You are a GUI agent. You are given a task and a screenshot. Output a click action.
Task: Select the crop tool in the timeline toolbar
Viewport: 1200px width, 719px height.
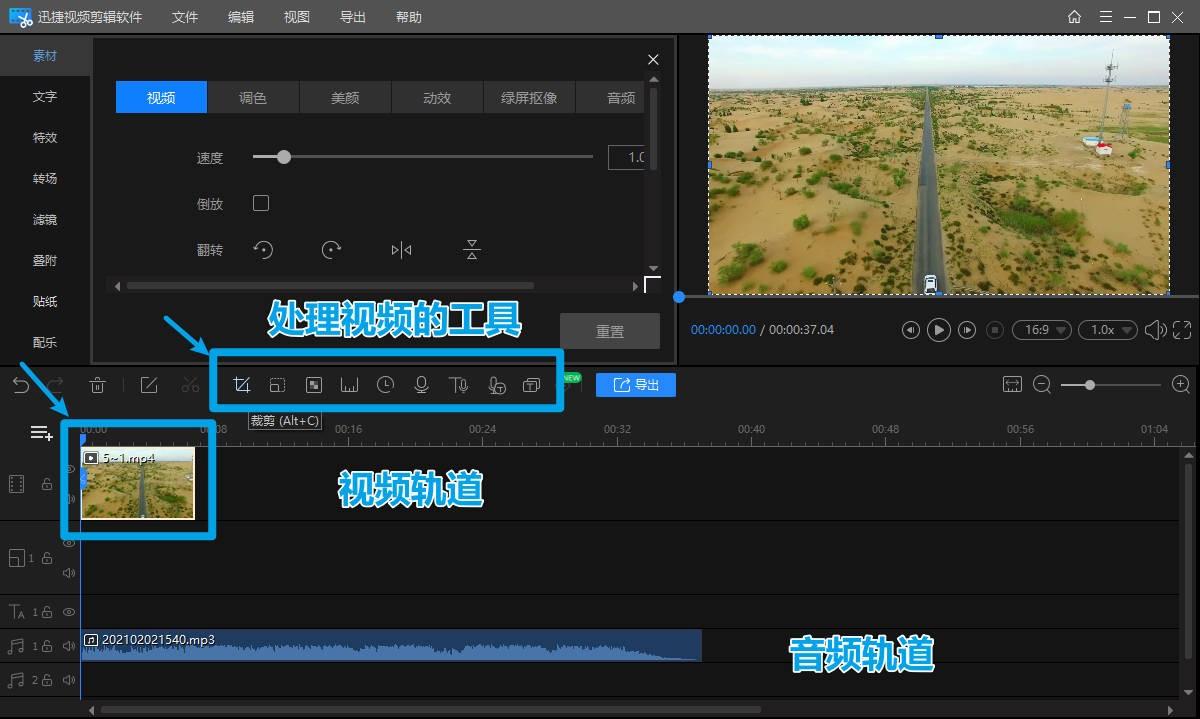click(241, 385)
